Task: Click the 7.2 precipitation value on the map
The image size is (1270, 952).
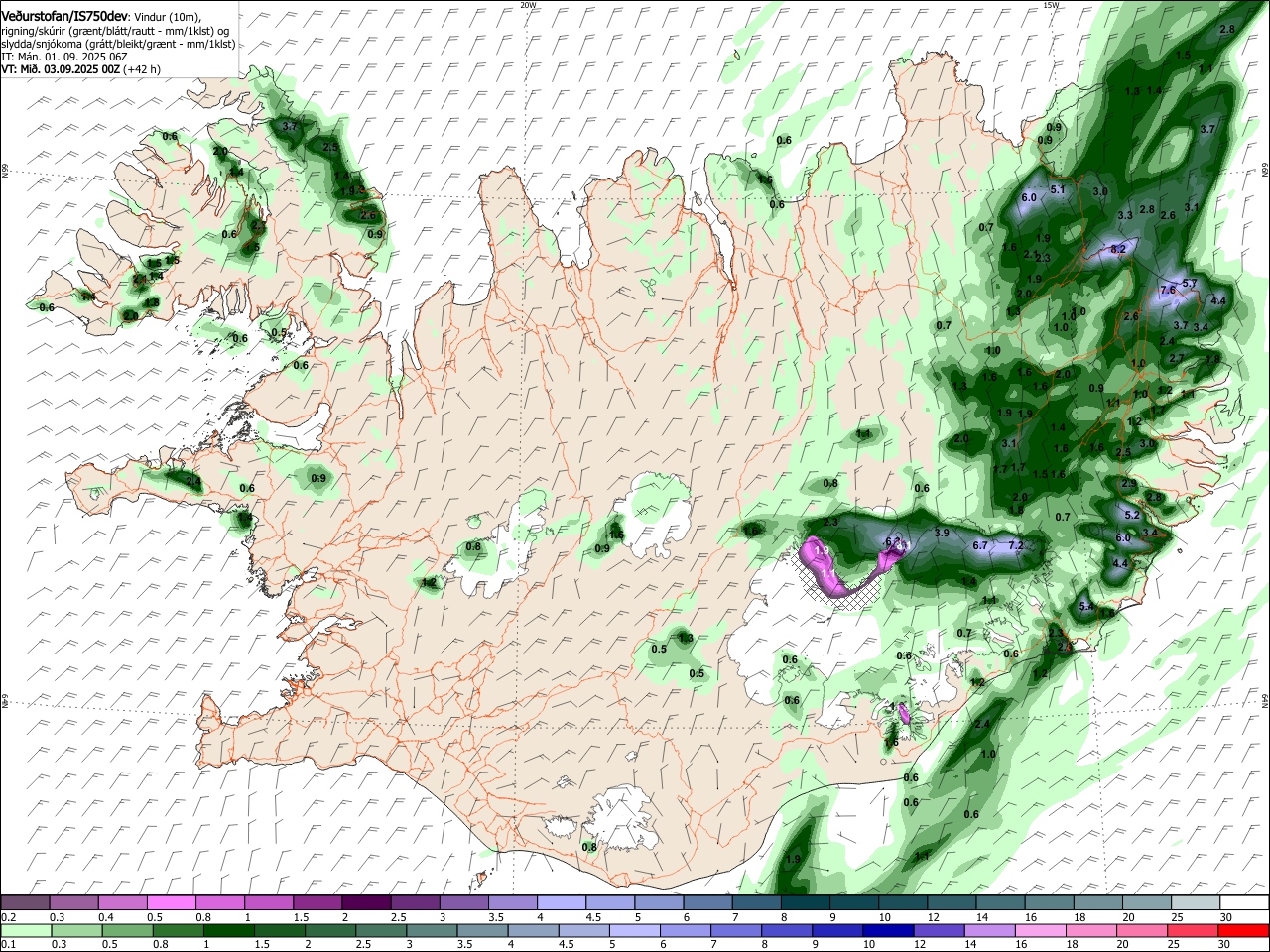Action: tap(1015, 545)
